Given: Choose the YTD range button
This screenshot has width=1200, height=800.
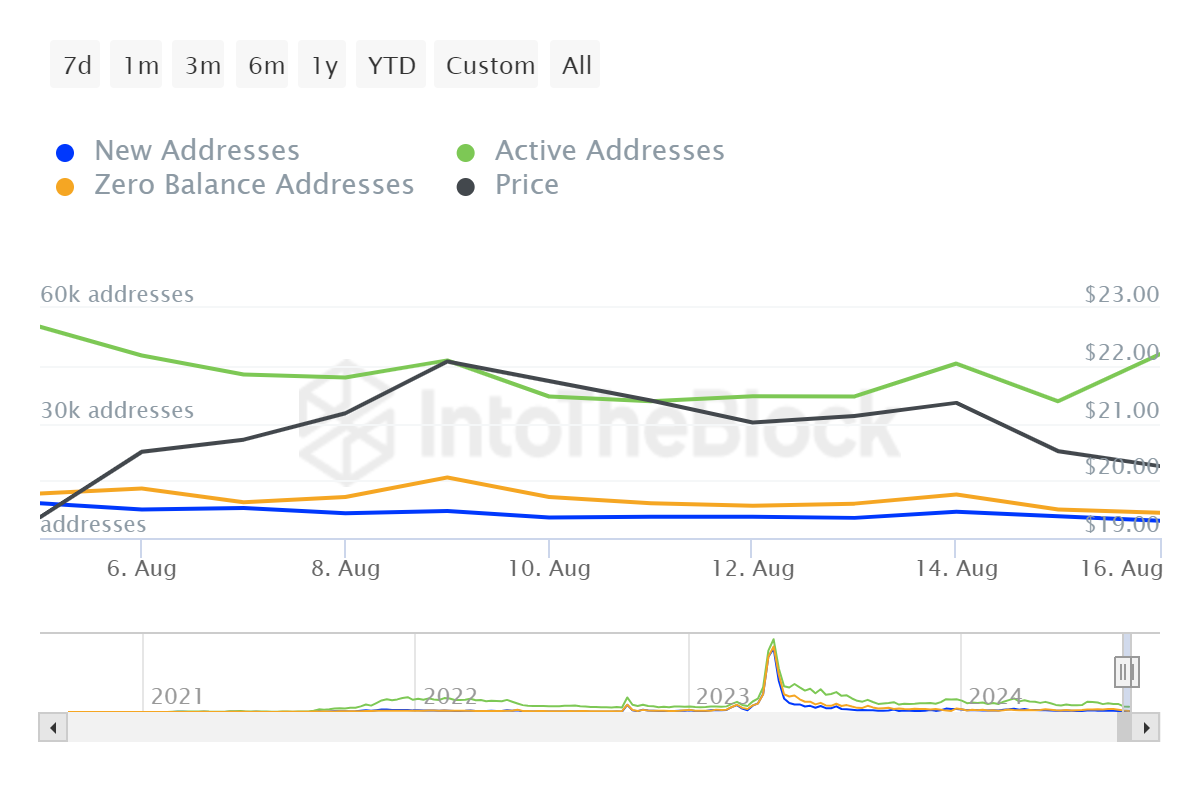Looking at the screenshot, I should (x=391, y=65).
